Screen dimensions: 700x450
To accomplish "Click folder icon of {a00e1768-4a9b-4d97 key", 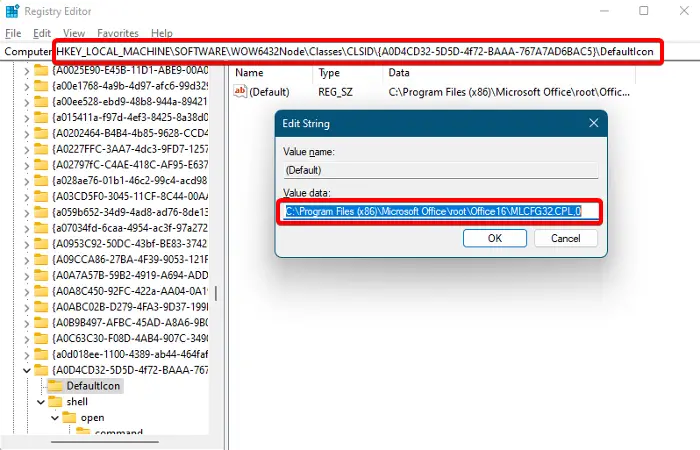I will [41, 86].
